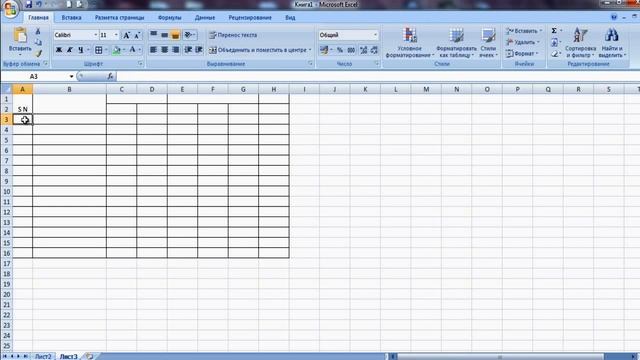Open the round Office button menu
Image resolution: width=640 pixels, height=360 pixels.
(10, 9)
